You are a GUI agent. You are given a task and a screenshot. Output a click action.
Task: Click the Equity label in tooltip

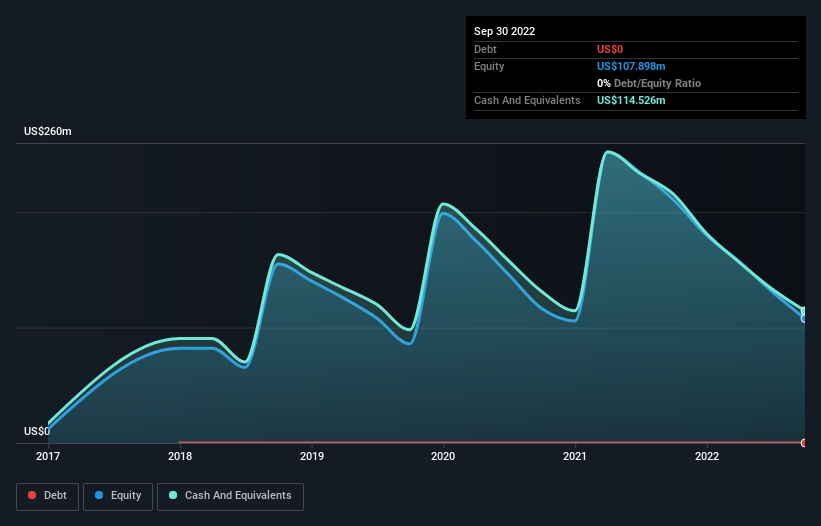489,66
